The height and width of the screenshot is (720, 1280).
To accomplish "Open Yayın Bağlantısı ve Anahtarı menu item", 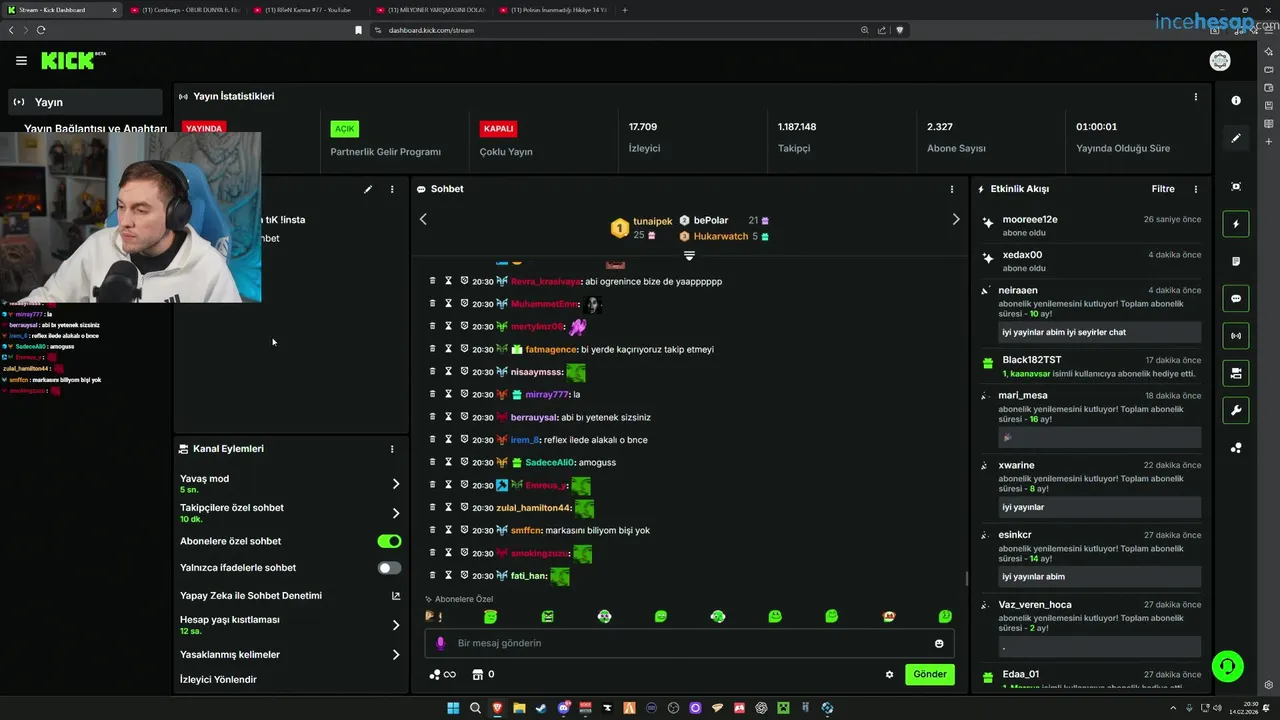I will coord(95,128).
